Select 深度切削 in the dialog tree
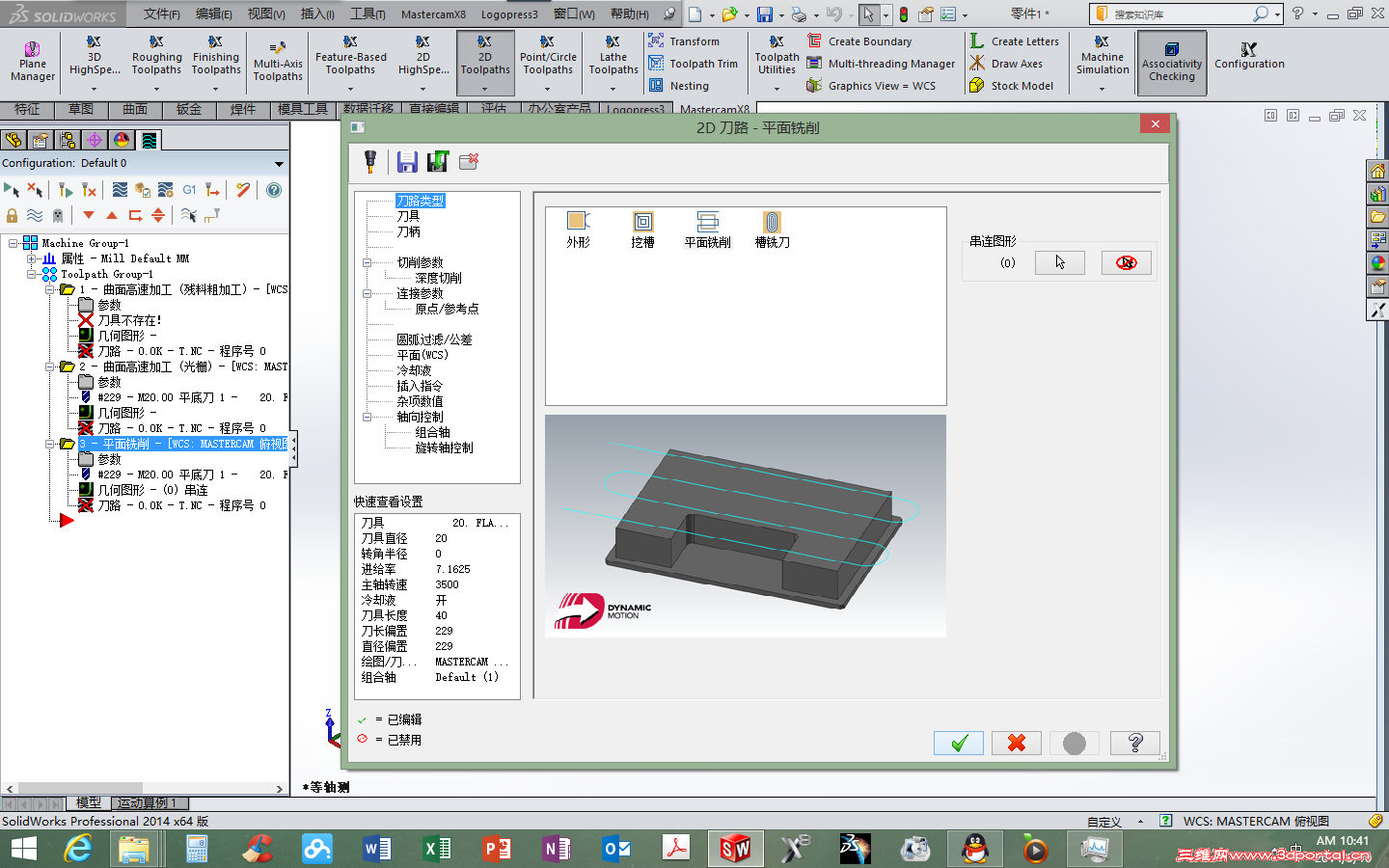 tap(438, 278)
